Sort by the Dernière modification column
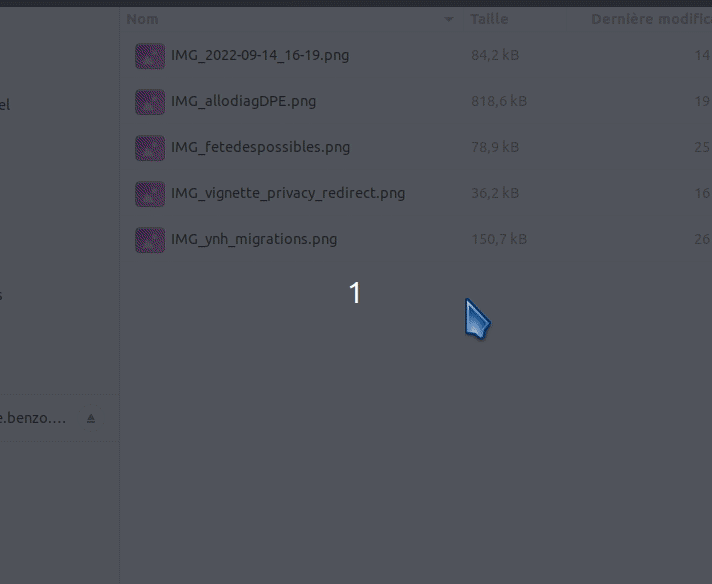Viewport: 712px width, 584px height. [x=651, y=19]
